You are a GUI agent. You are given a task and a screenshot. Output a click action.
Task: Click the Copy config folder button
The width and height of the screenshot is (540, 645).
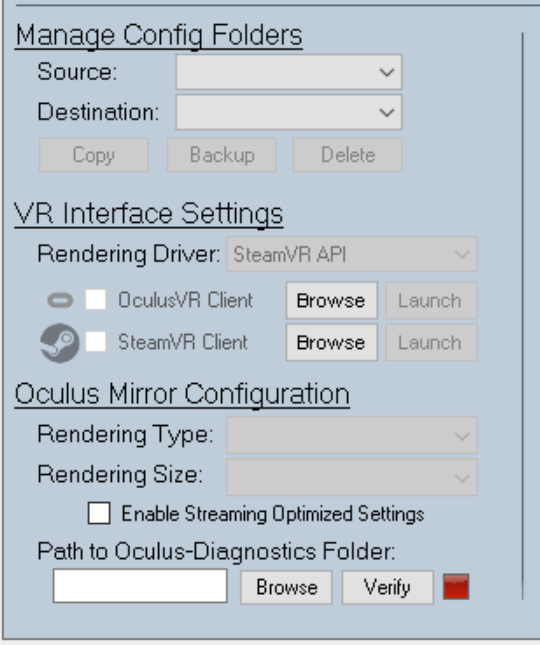[94, 155]
